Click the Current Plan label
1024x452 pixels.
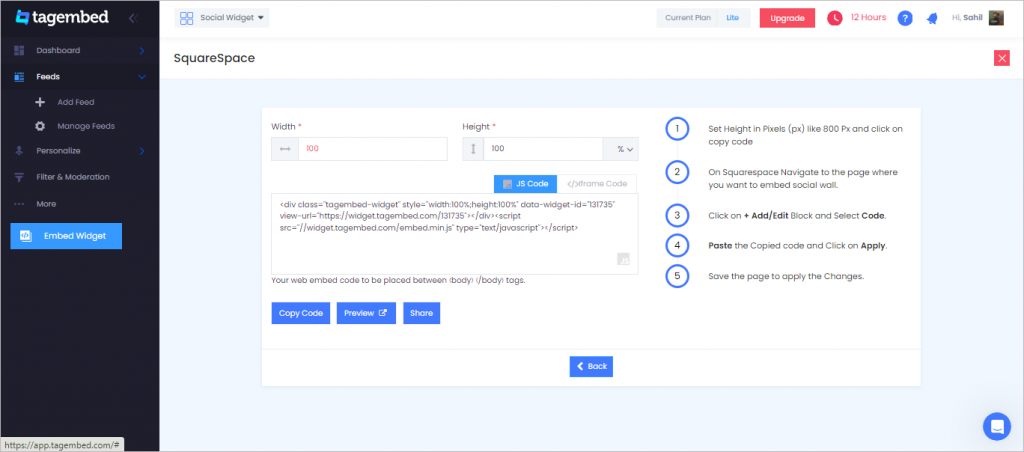coord(688,18)
